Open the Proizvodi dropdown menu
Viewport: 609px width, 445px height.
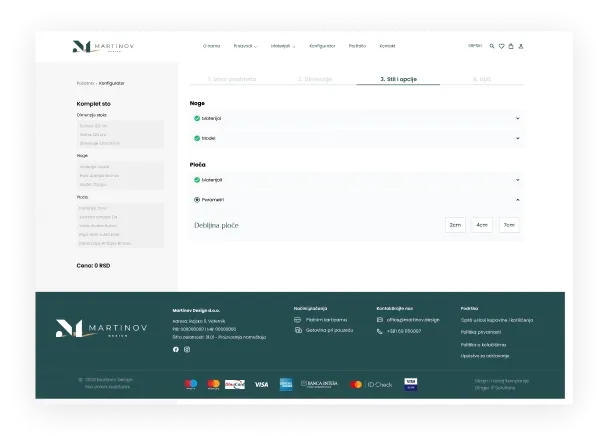tap(245, 46)
